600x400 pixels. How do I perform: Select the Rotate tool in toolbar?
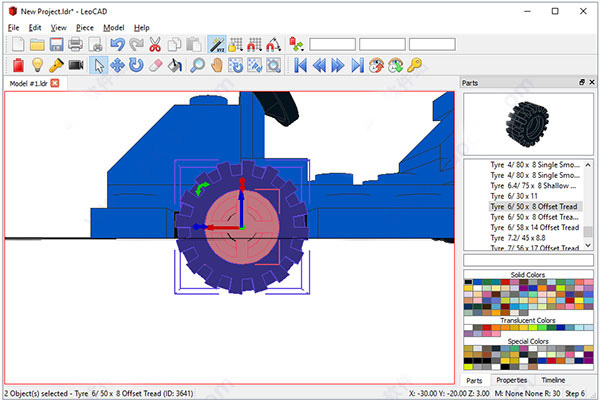coord(136,65)
